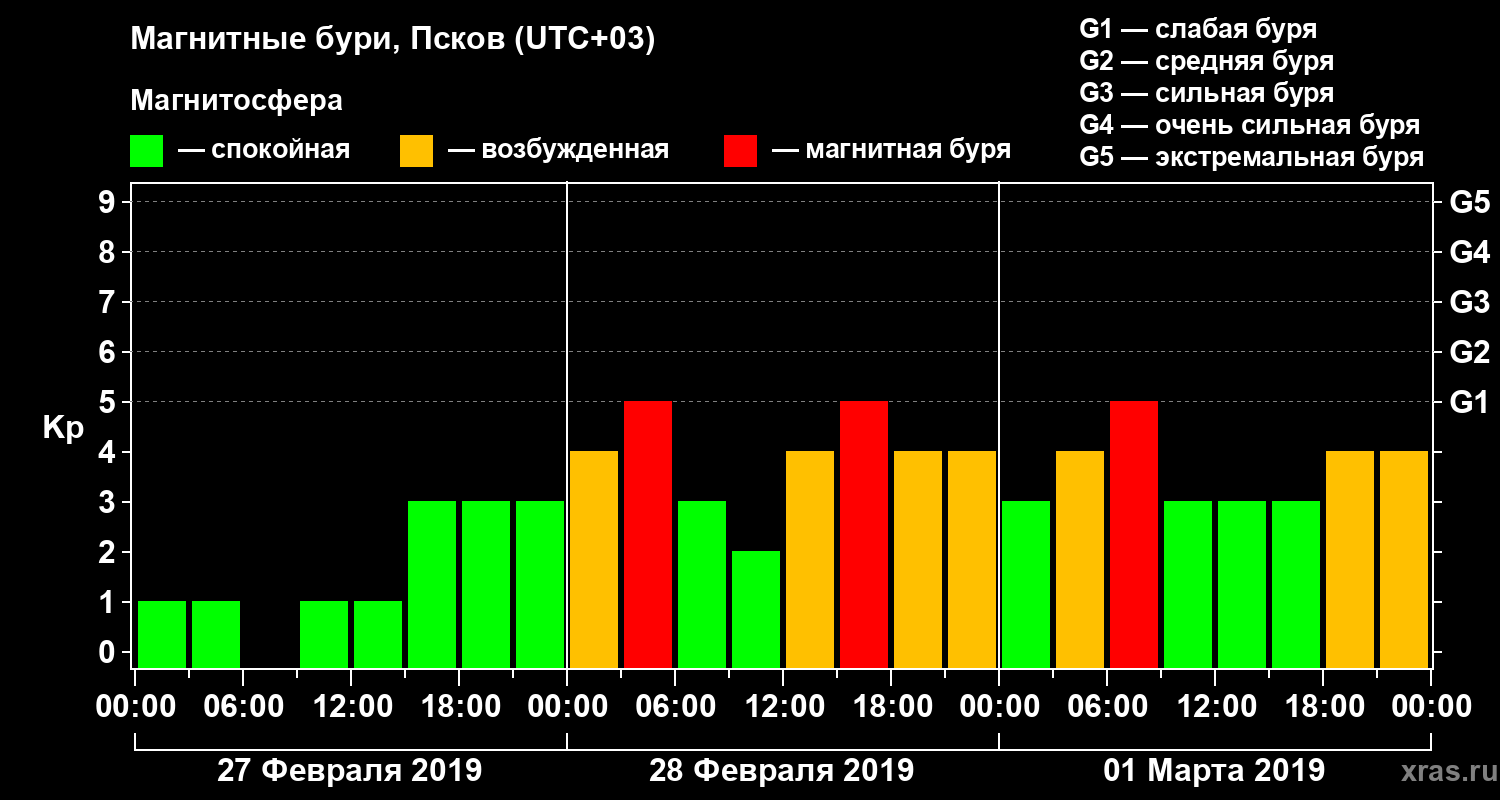Click the green bar for 27 February 21:00–24:00
The width and height of the screenshot is (1500, 800).
(540, 585)
